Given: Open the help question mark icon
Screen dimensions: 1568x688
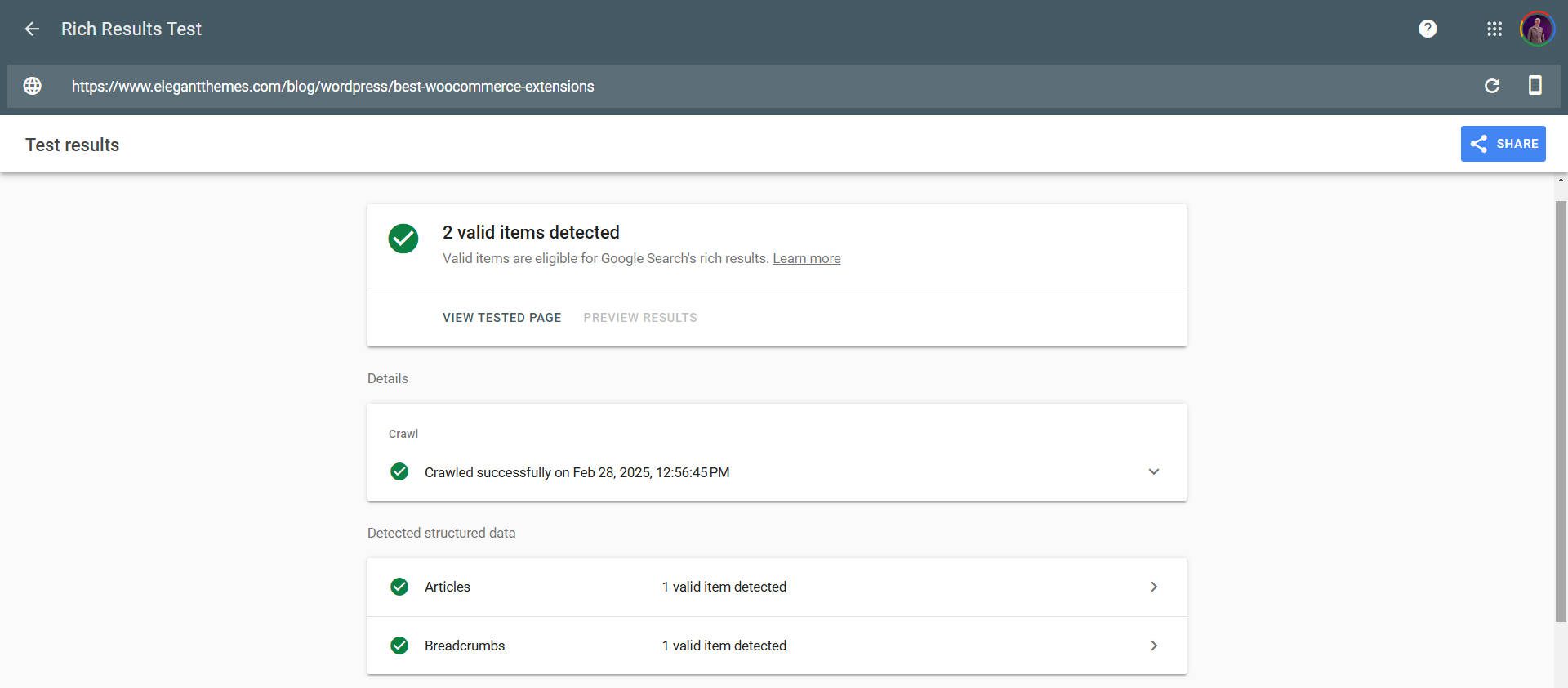Looking at the screenshot, I should 1428,29.
